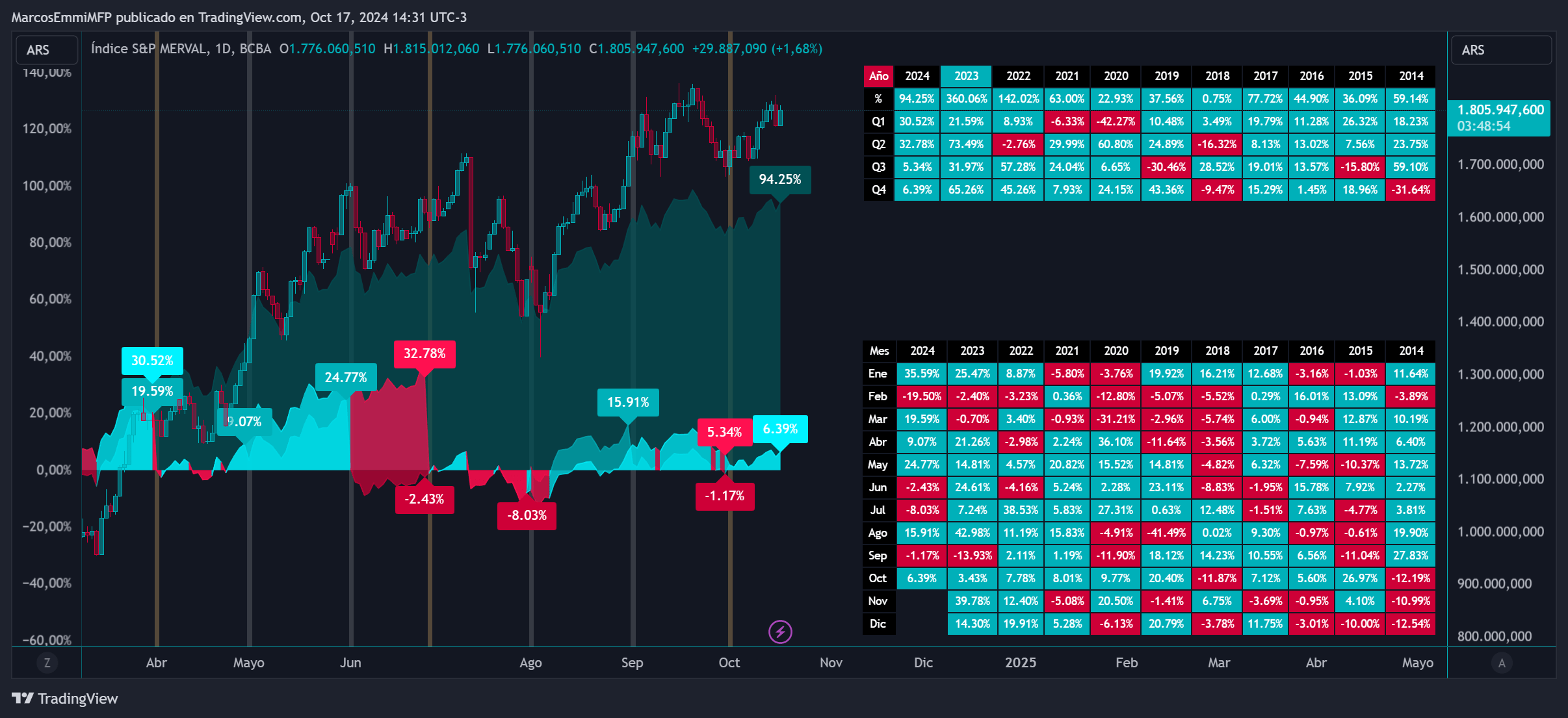This screenshot has height=718, width=1568.
Task: Click the 30.52% Q1 label on chart
Action: tap(152, 361)
